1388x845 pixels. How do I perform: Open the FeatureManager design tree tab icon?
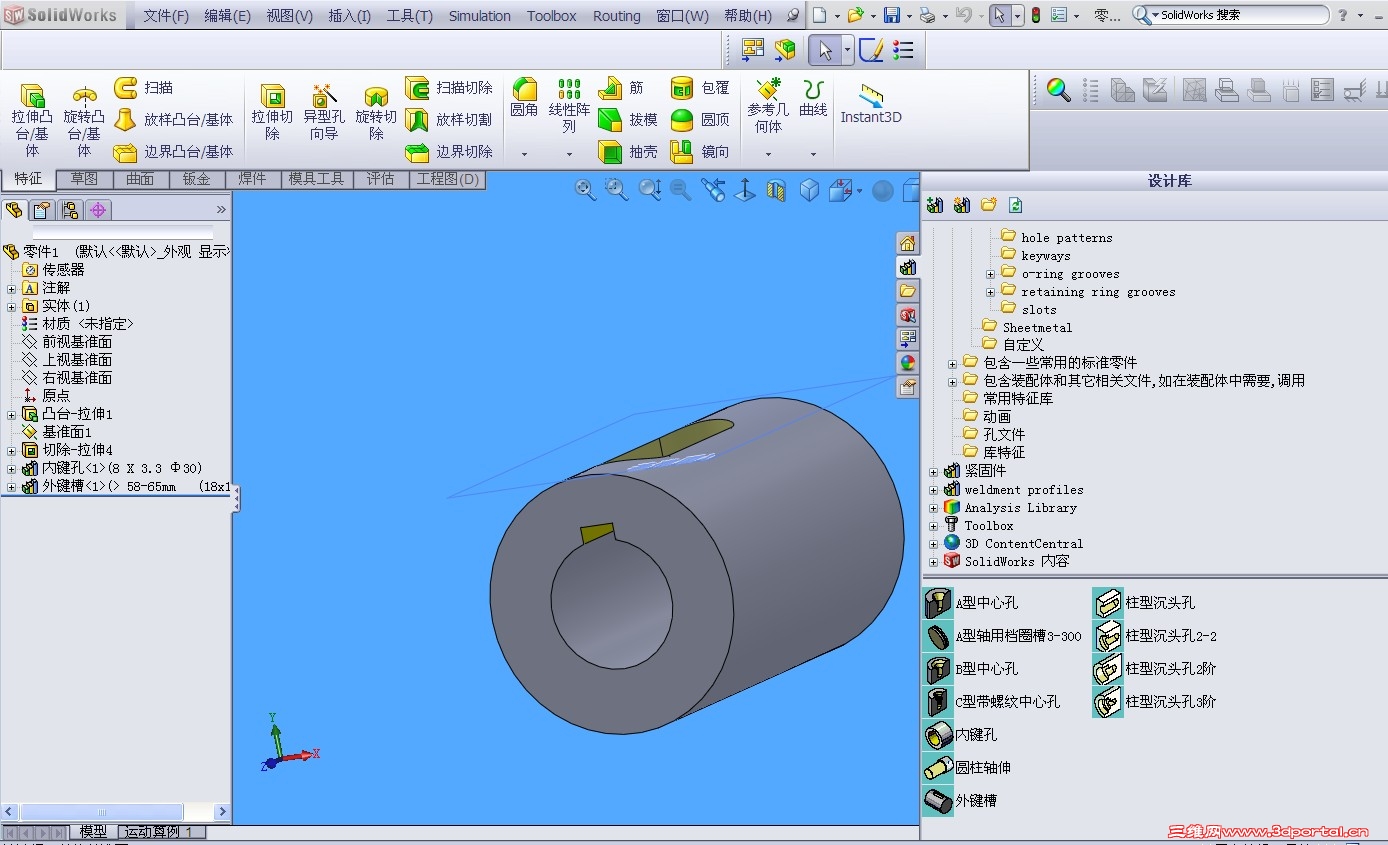tap(14, 210)
